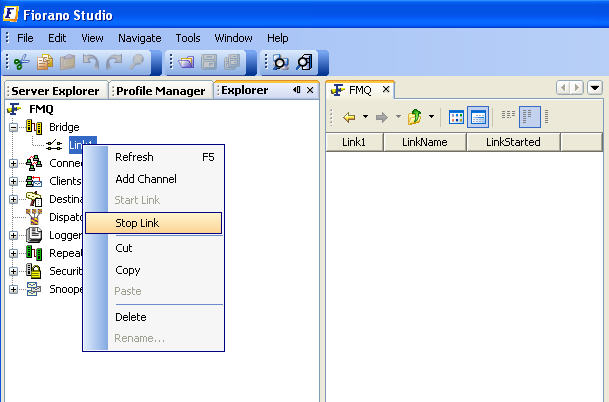This screenshot has height=402, width=609.
Task: Click the Repeater node icon in tree
Action: tap(34, 253)
